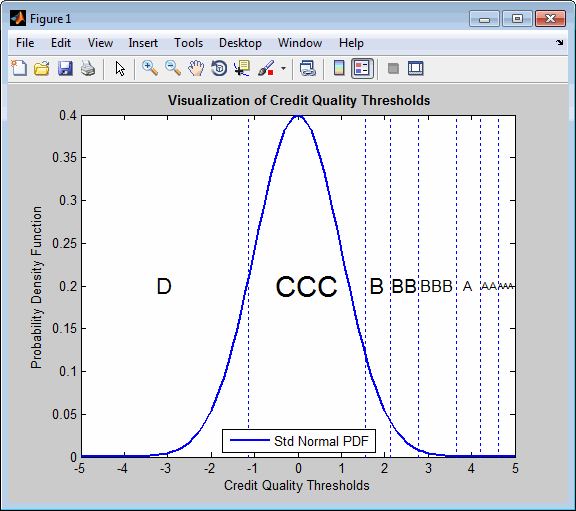
Task: Minimize the Figure 1 window
Action: 484,19
